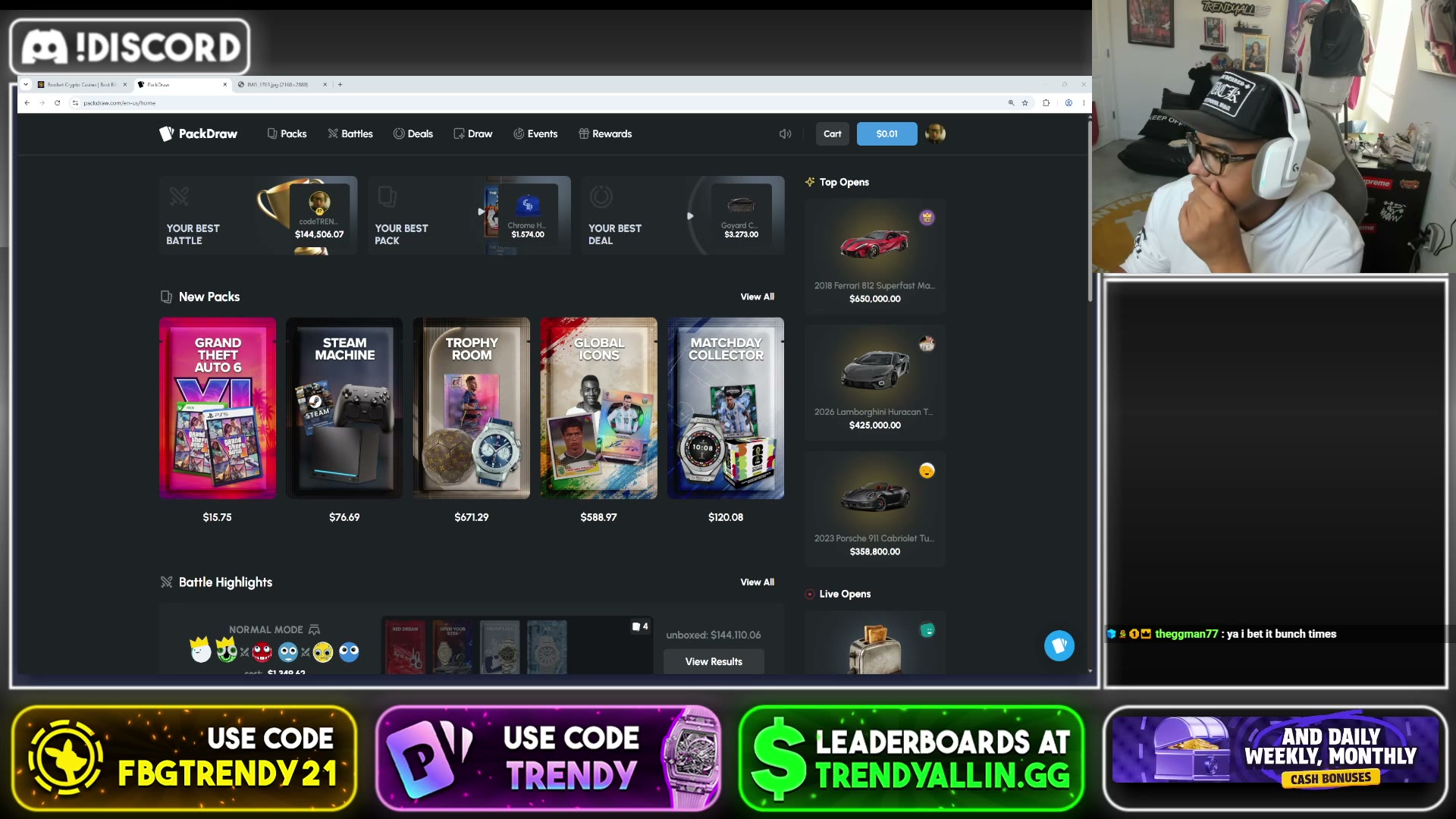Switch to the Roobet Crypto Casino tab
The width and height of the screenshot is (1456, 819).
81,84
